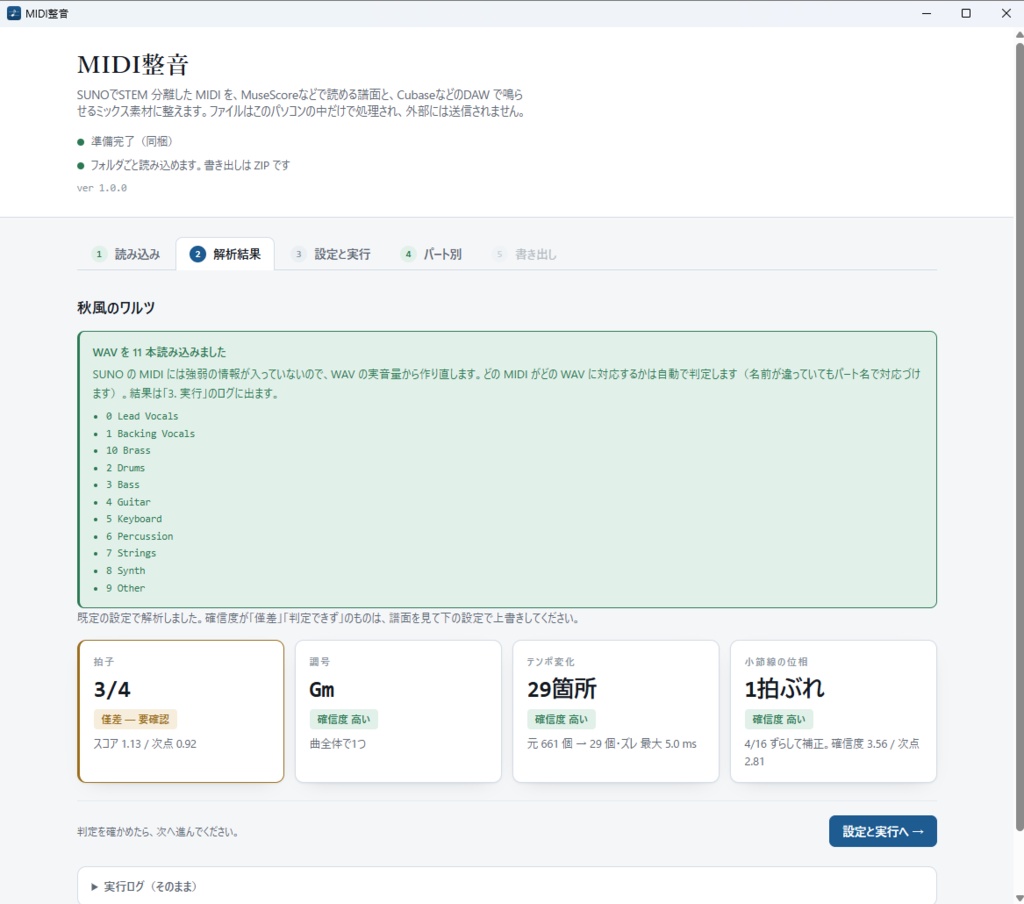This screenshot has height=904, width=1024.
Task: Maximize the MIDI整音 window
Action: [x=966, y=13]
